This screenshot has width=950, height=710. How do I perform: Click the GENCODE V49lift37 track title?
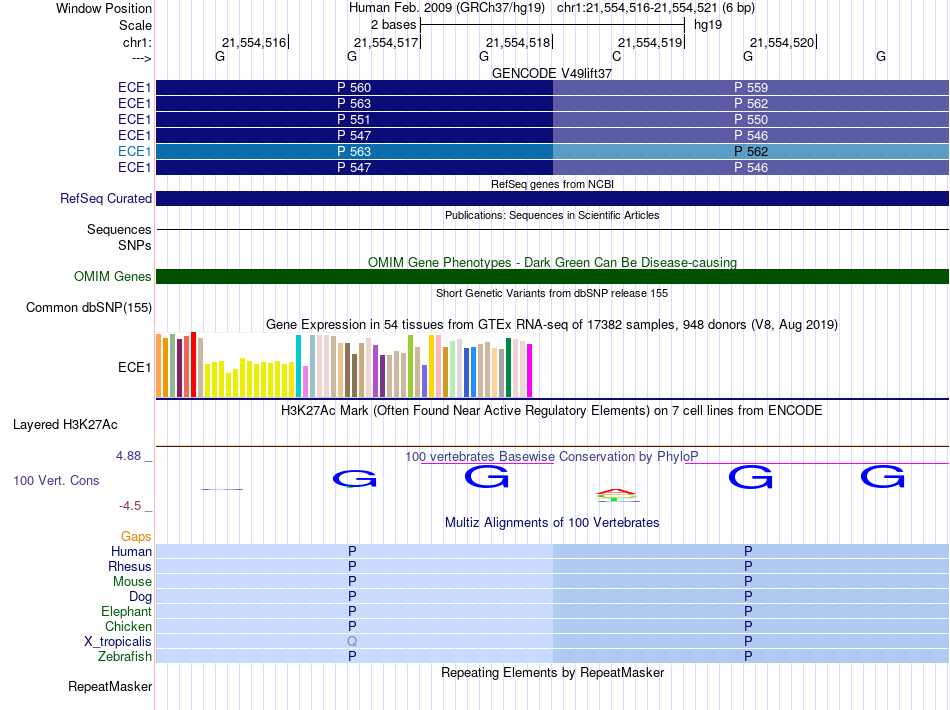(552, 73)
